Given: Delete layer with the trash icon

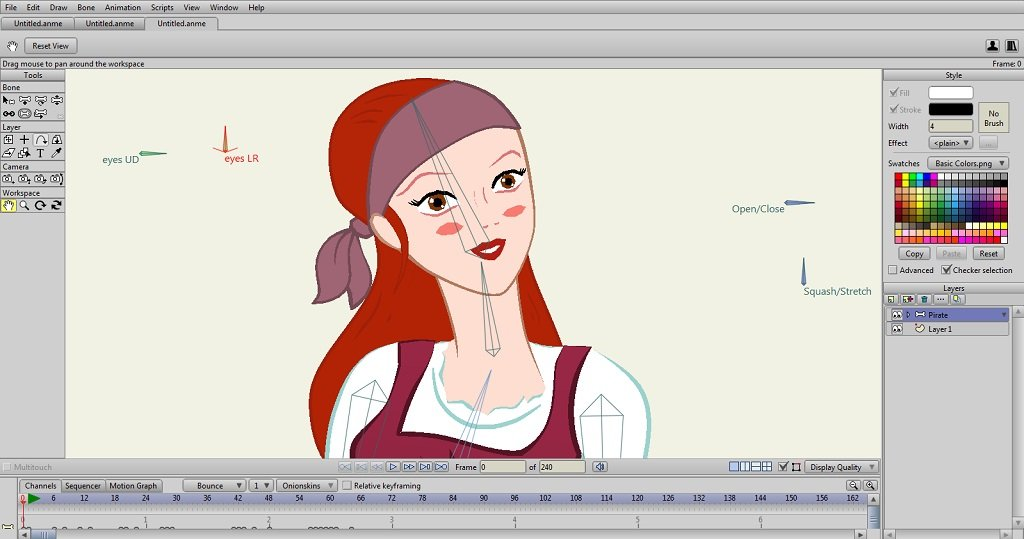Looking at the screenshot, I should pos(924,299).
